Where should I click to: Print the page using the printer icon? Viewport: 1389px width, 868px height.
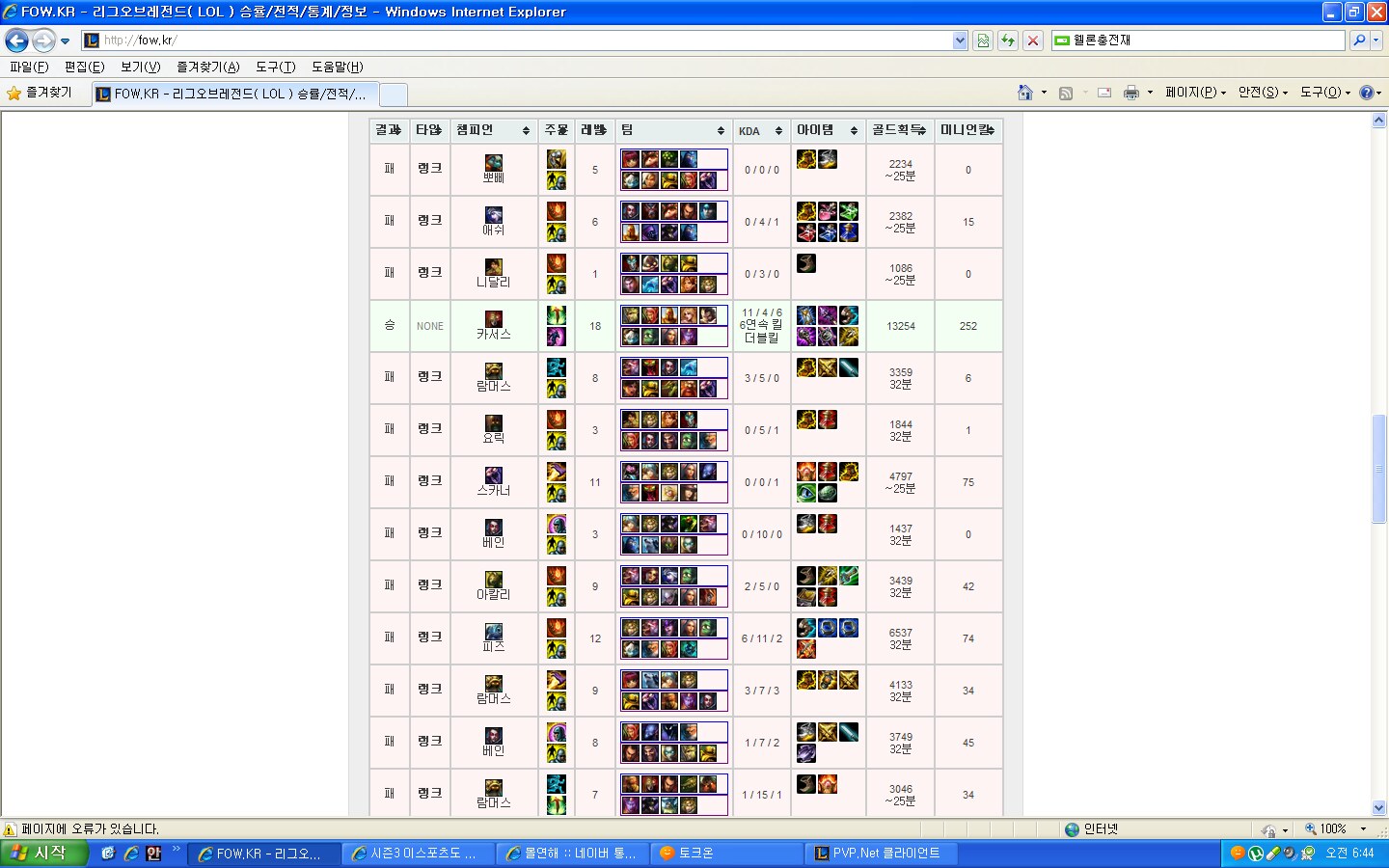click(x=1131, y=93)
